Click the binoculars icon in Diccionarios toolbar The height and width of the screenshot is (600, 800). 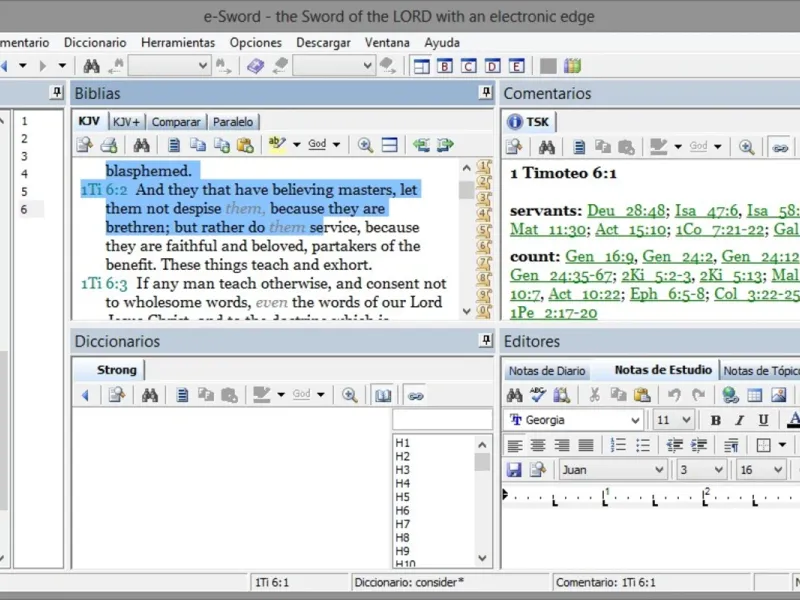(x=149, y=395)
